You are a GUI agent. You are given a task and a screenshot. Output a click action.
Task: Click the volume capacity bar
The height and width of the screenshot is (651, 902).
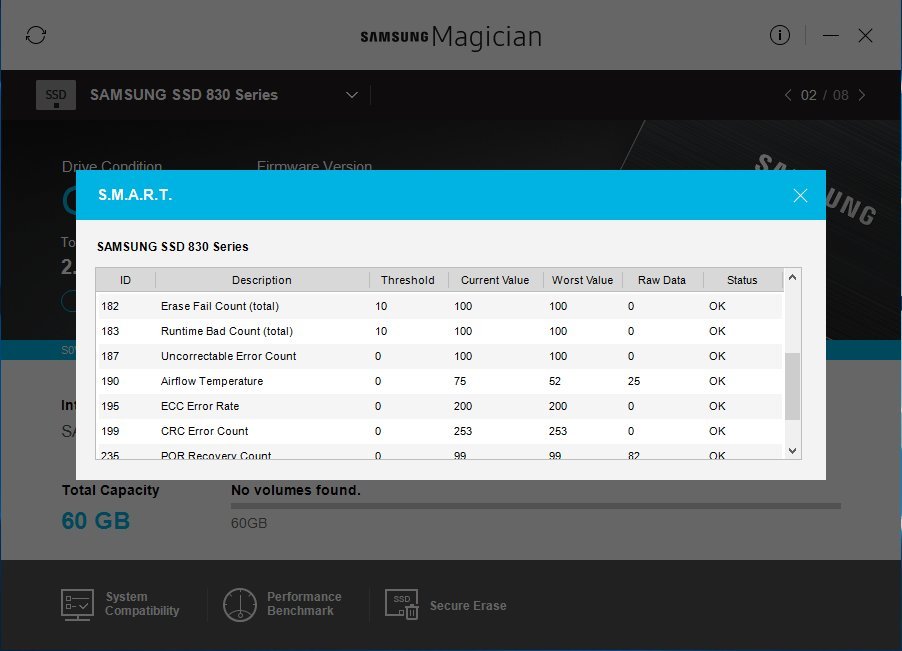(536, 506)
